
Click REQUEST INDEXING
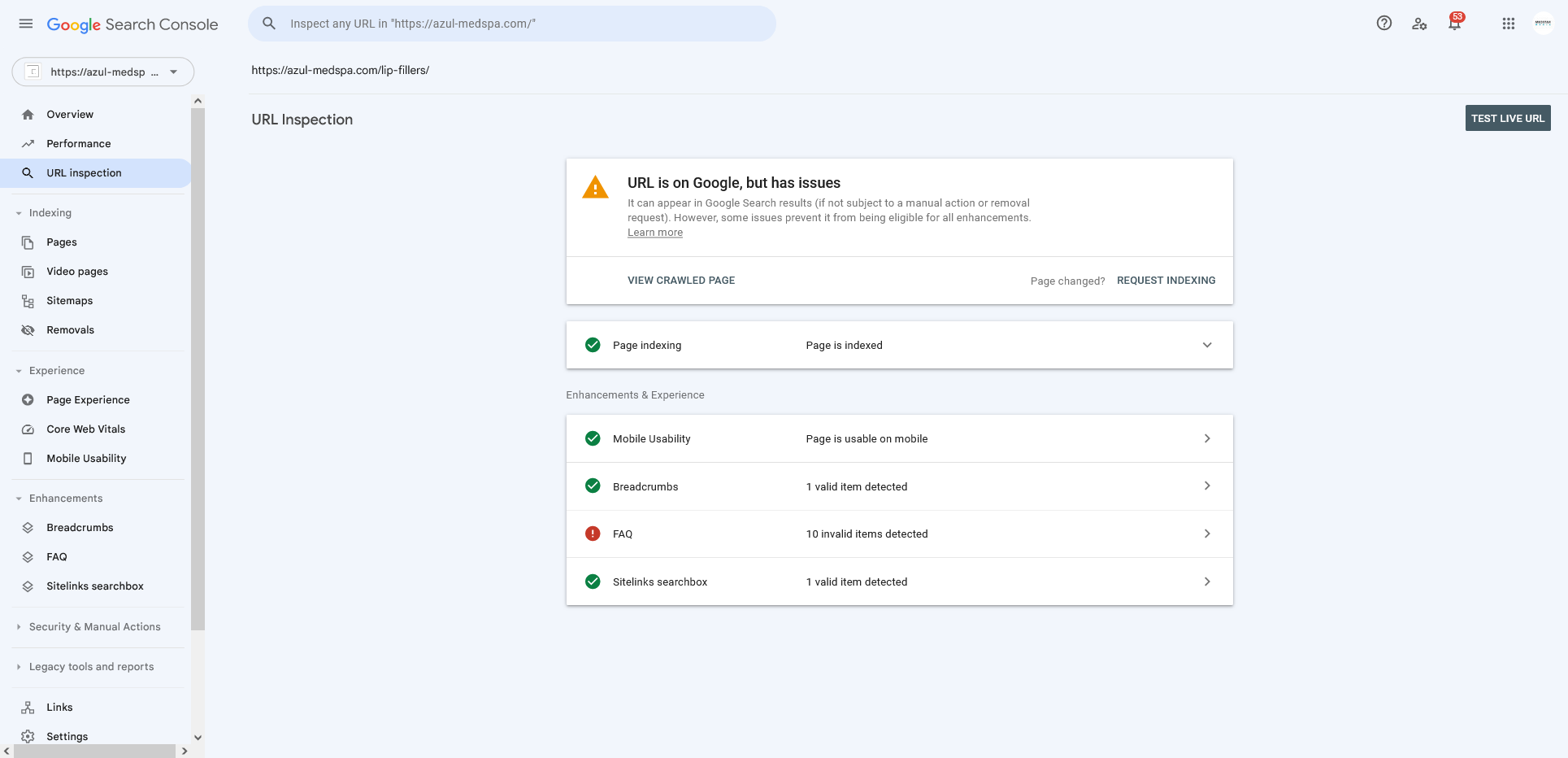point(1166,281)
